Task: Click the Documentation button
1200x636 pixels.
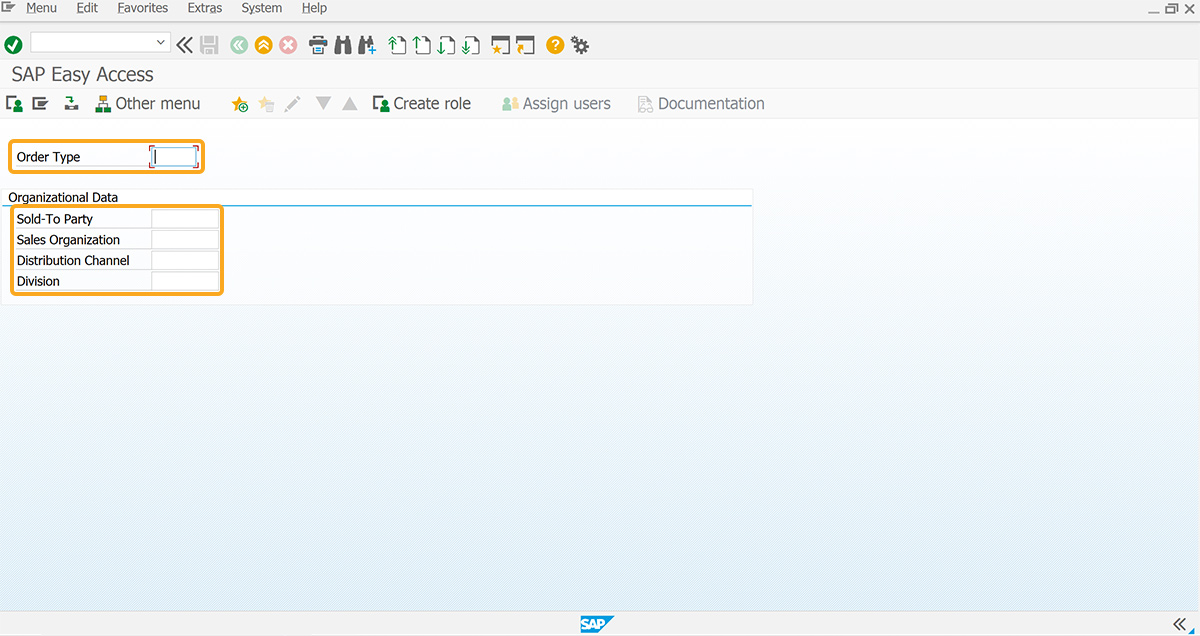Action: pos(700,103)
